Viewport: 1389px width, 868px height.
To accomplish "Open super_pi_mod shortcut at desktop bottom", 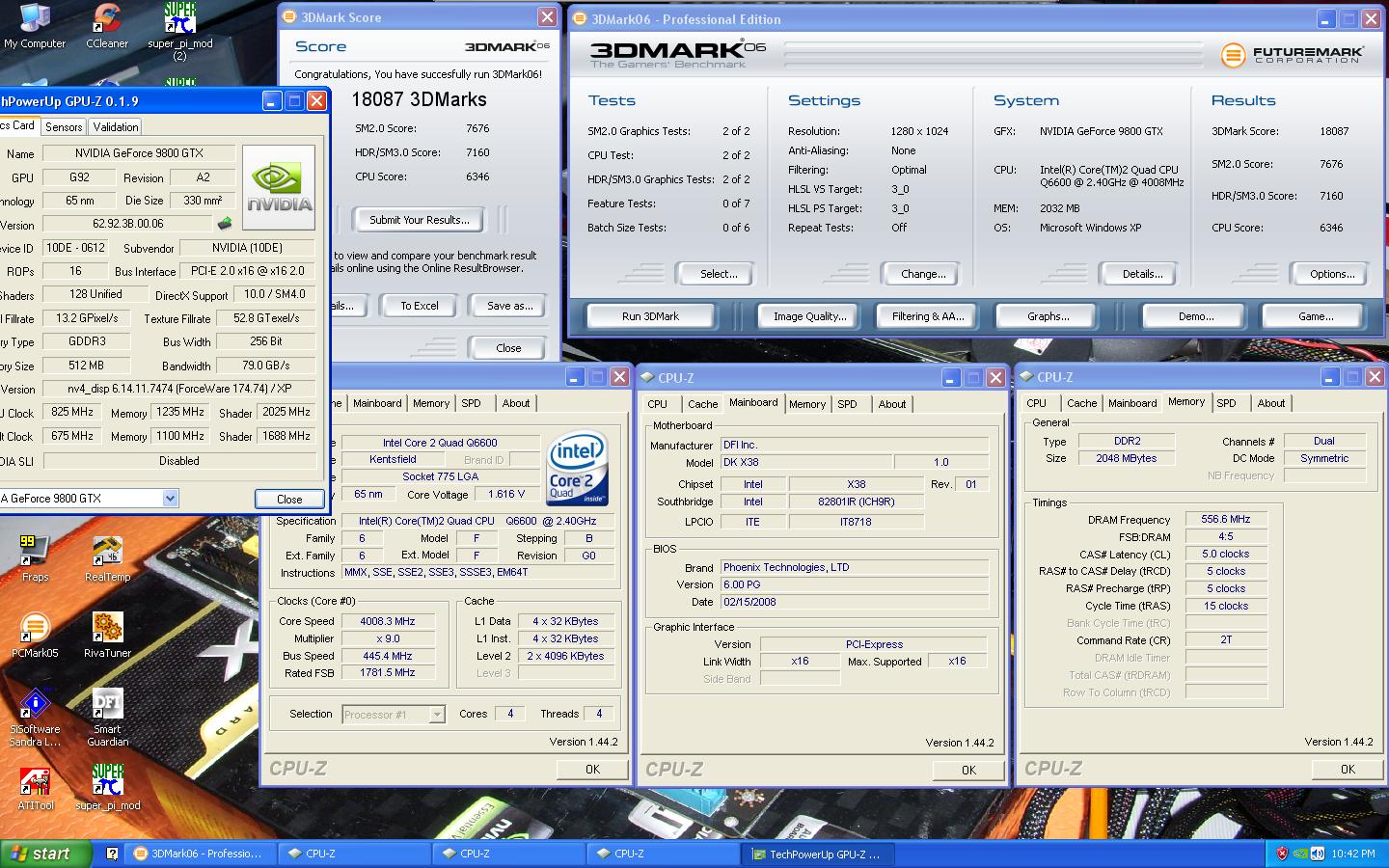I will [x=107, y=788].
